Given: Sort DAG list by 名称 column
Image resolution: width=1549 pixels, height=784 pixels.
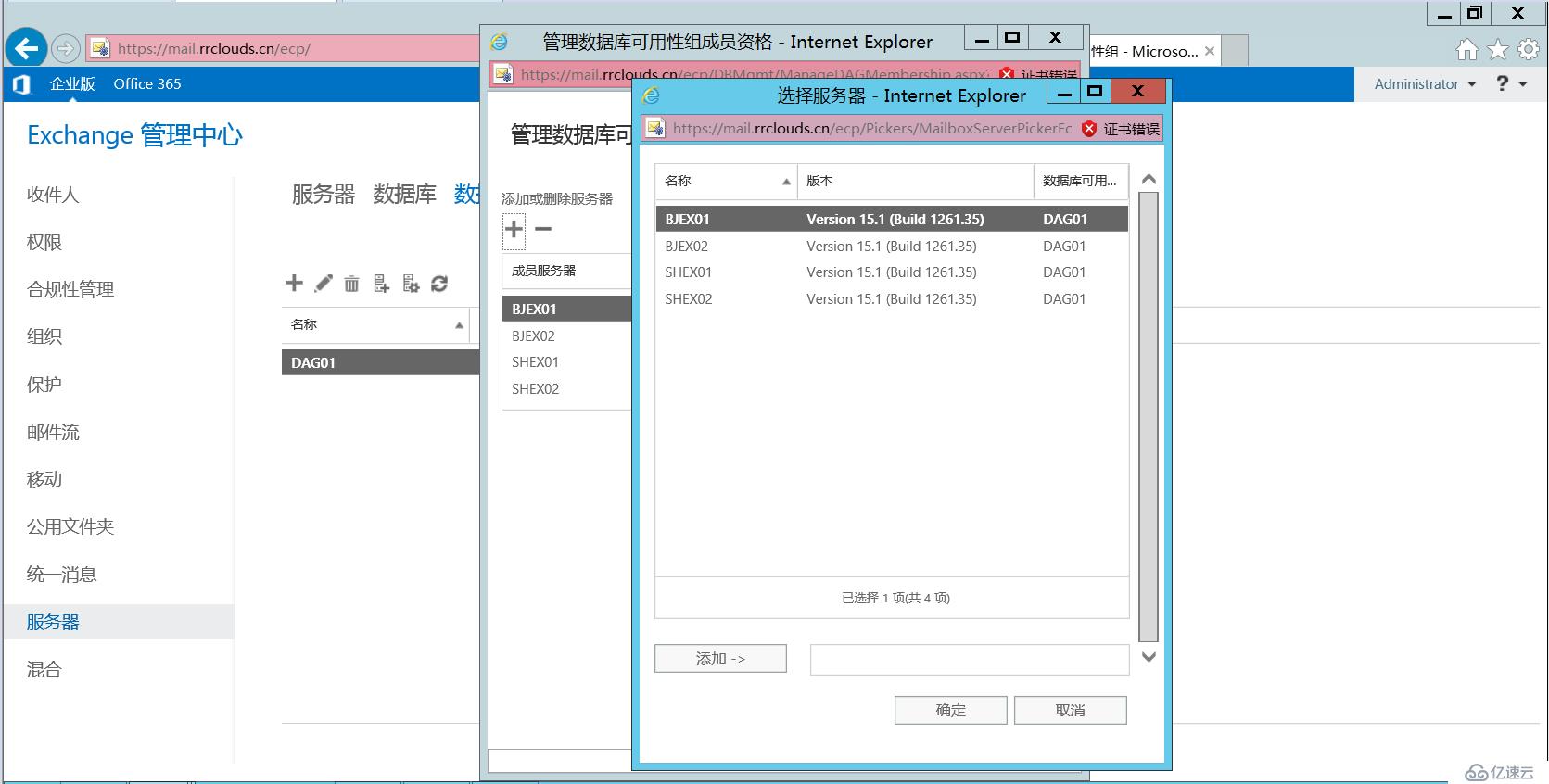Looking at the screenshot, I should pos(375,324).
